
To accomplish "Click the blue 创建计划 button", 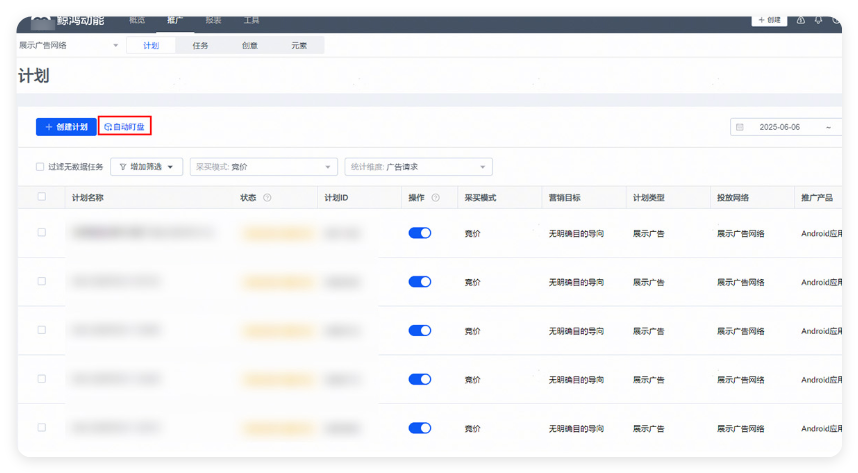I will pyautogui.click(x=66, y=127).
